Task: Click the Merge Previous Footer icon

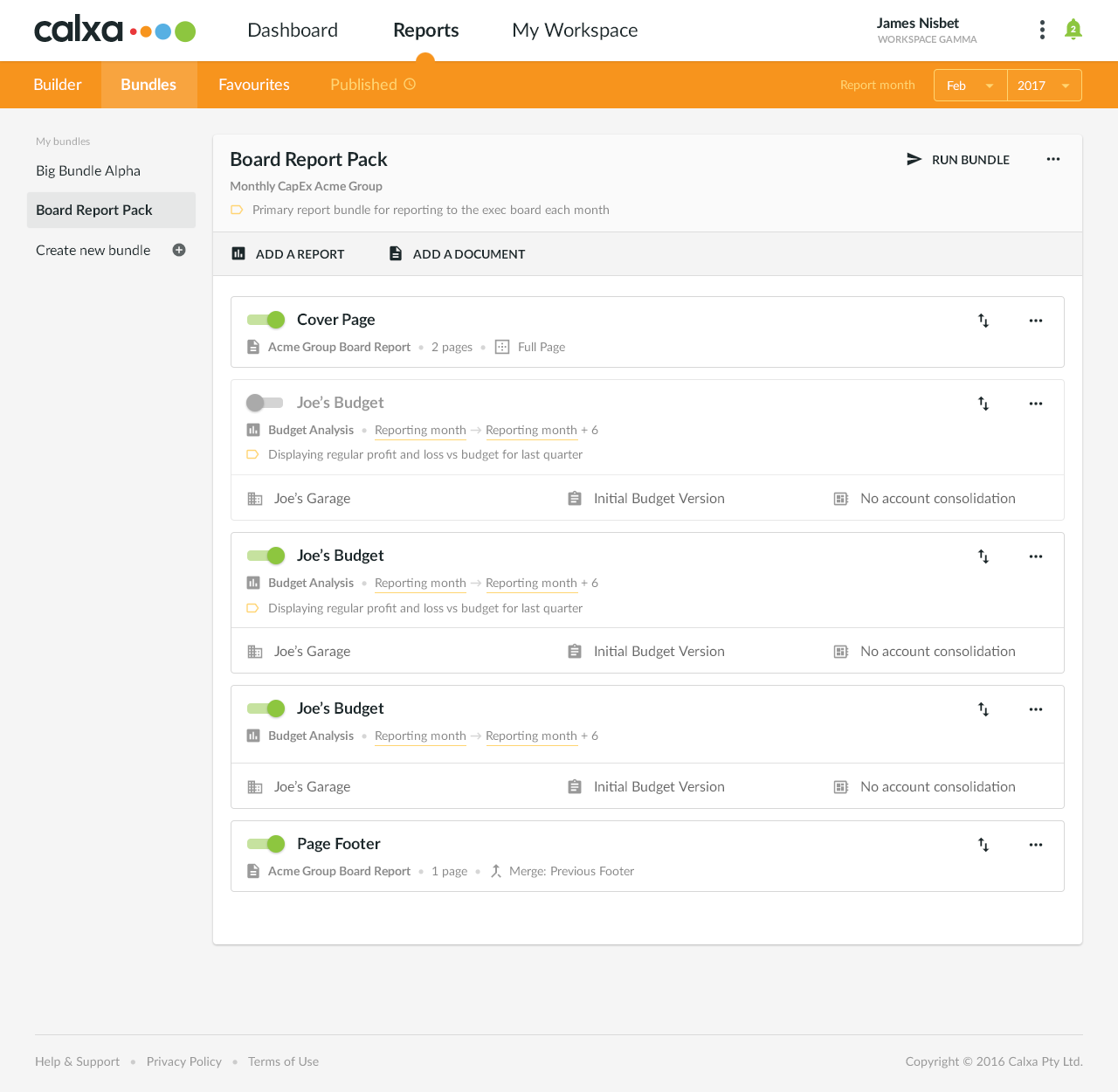Action: (495, 871)
